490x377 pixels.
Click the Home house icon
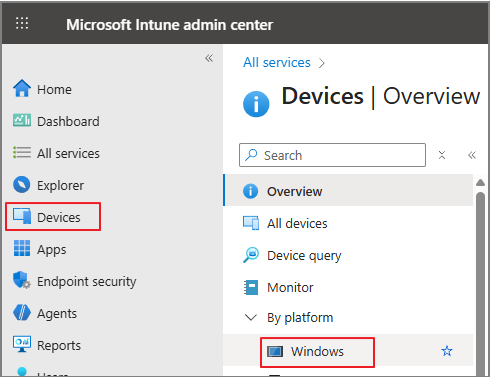tap(22, 88)
